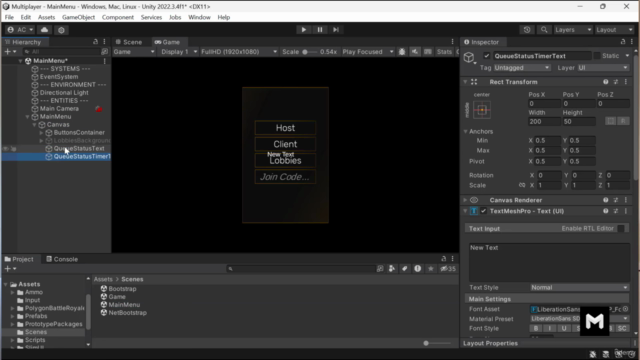Screen dimensions: 640x360
Task: Collapse the Anchors section
Action: click(x=465, y=131)
